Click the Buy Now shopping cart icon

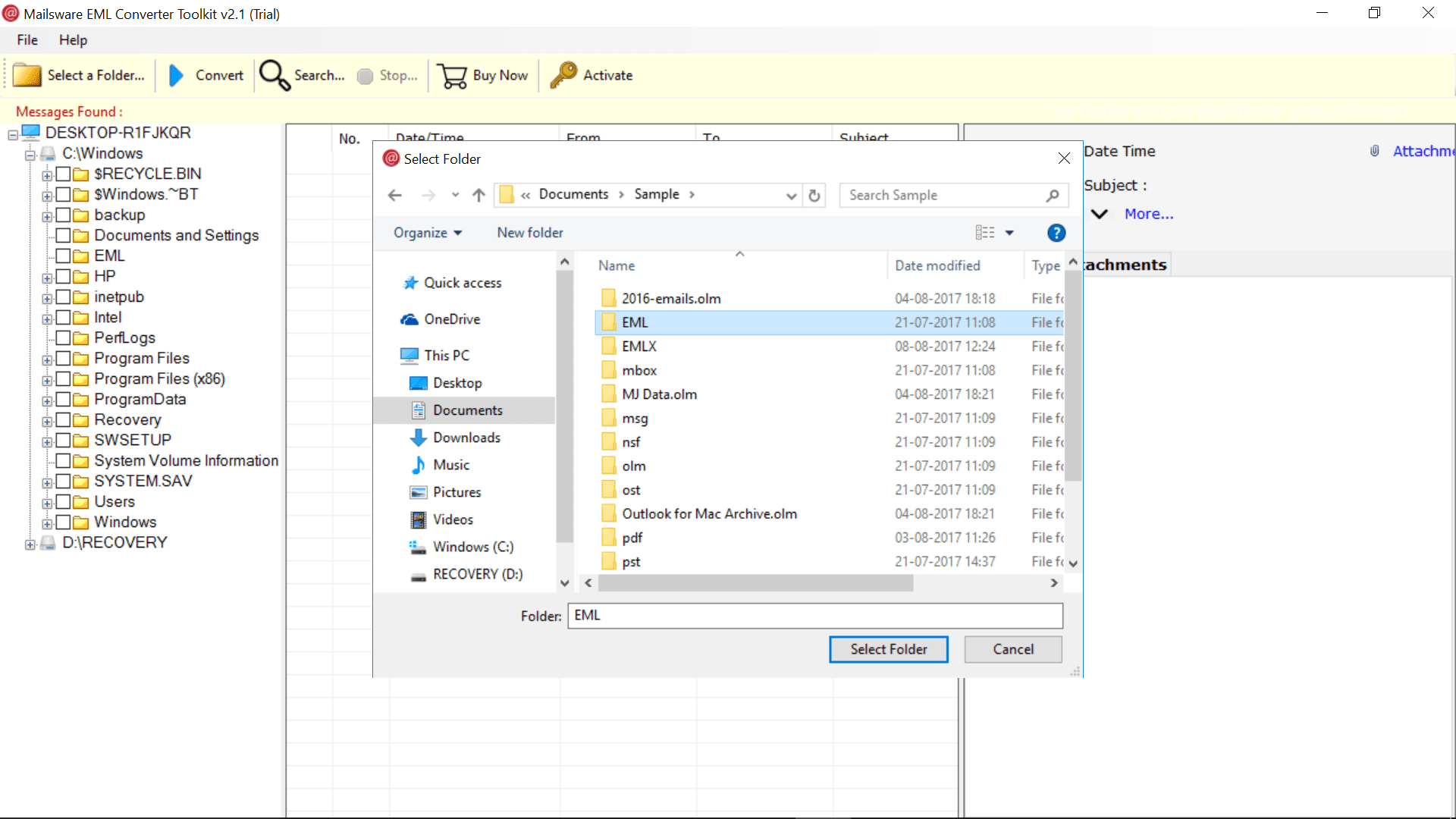coord(453,75)
